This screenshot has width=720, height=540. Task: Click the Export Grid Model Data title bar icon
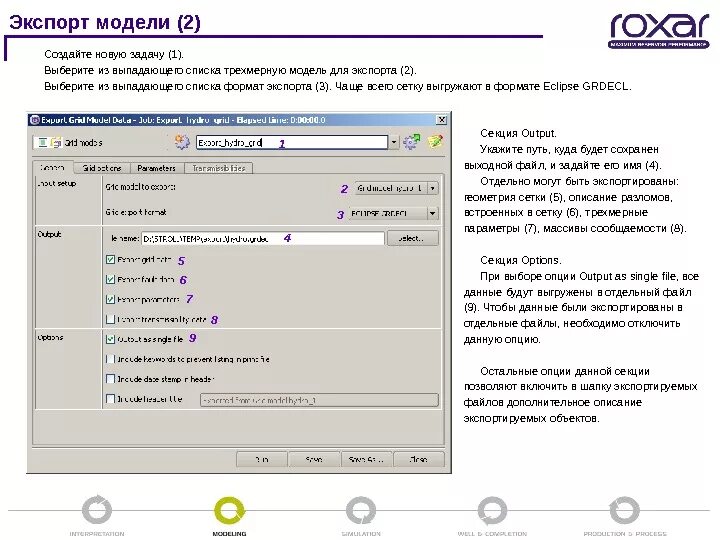coord(34,120)
